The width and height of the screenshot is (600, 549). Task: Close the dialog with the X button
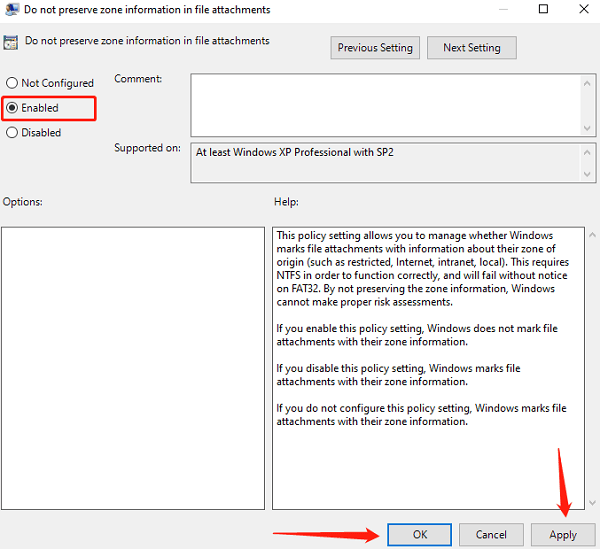pos(584,9)
